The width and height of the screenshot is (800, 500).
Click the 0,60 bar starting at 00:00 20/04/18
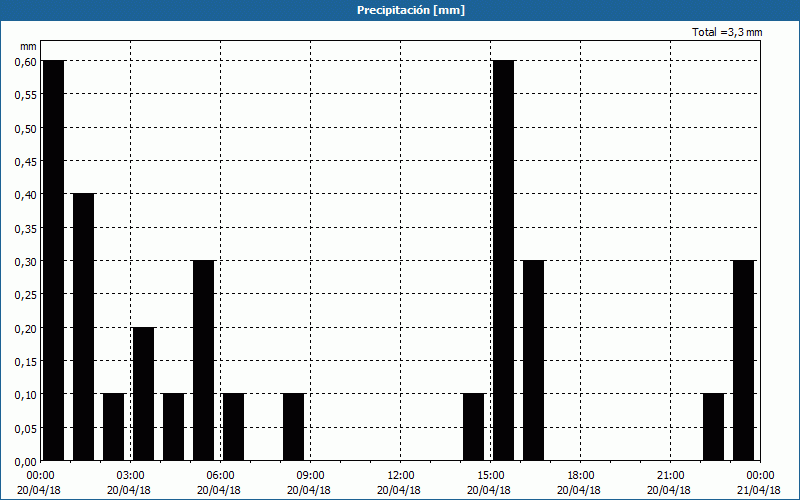[x=54, y=260]
